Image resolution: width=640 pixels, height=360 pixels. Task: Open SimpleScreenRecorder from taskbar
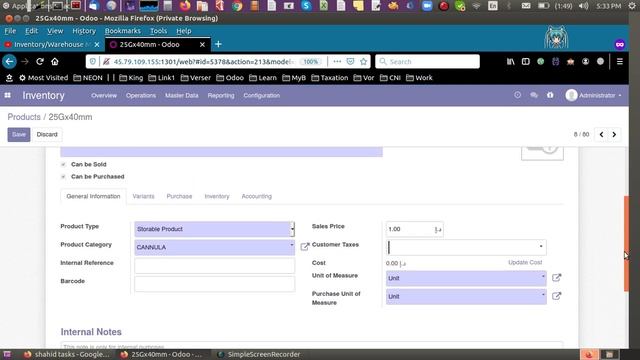tap(259, 355)
